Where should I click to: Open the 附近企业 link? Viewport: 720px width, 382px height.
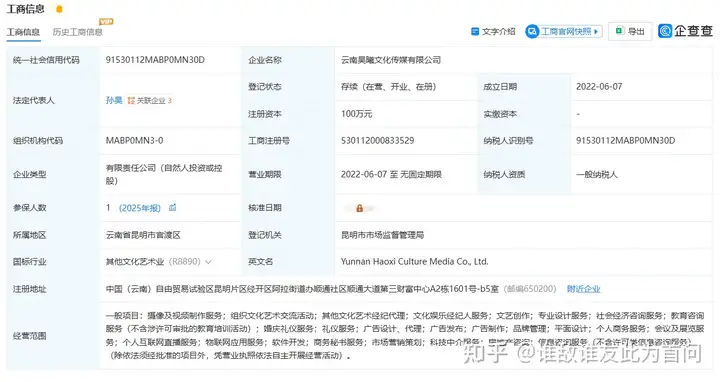coord(584,289)
